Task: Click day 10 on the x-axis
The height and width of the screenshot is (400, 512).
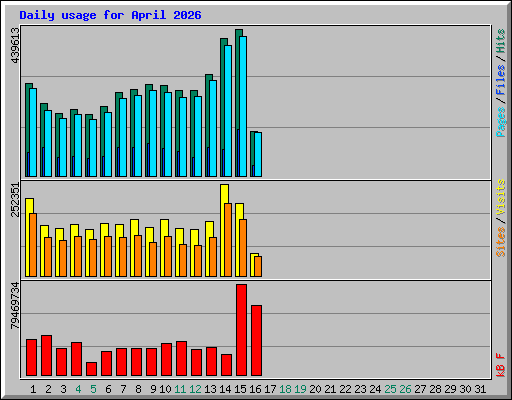Action: click(x=165, y=389)
